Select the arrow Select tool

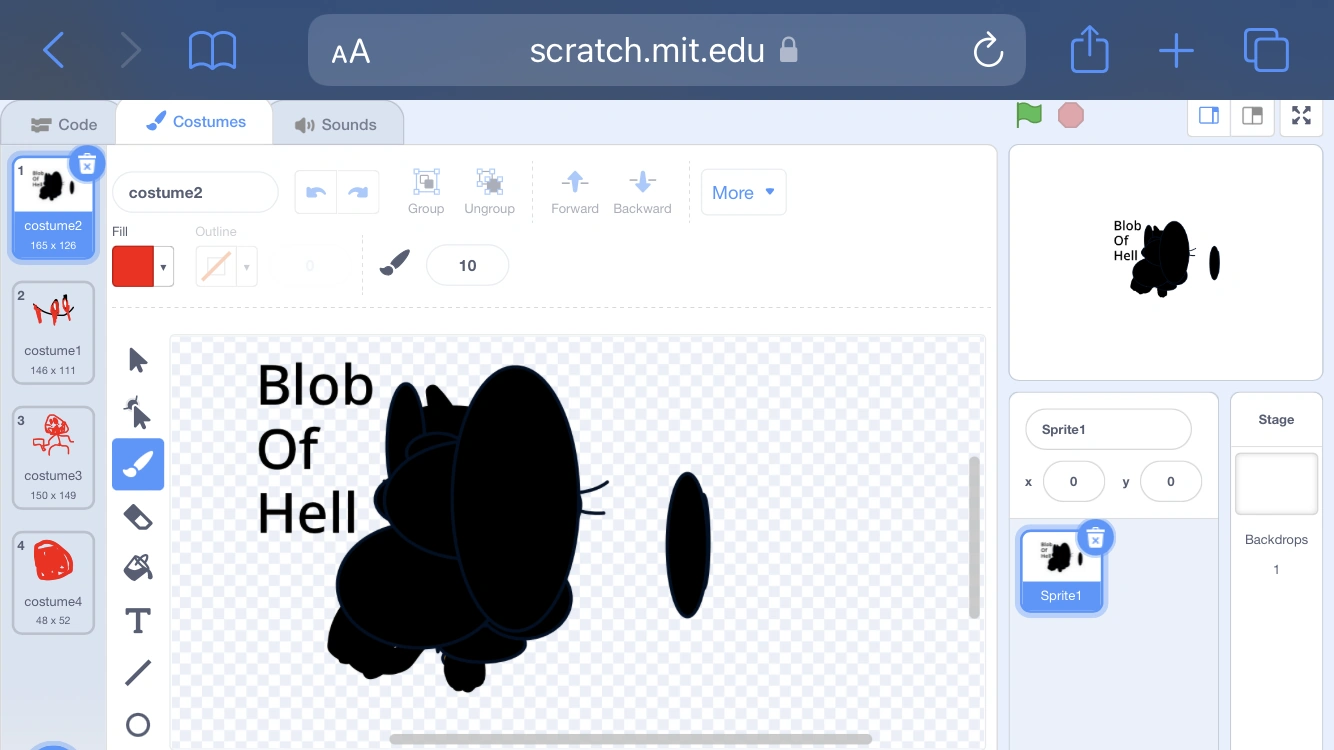[x=138, y=360]
